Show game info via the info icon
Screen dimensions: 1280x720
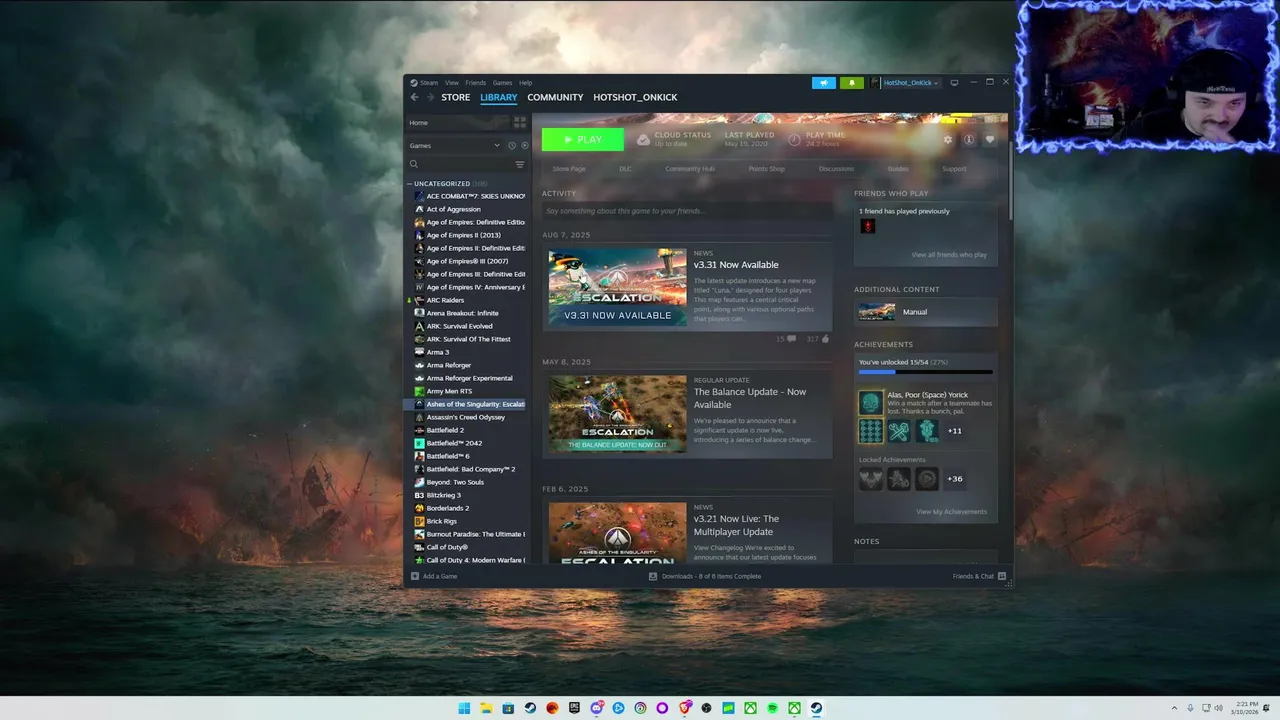coord(969,139)
